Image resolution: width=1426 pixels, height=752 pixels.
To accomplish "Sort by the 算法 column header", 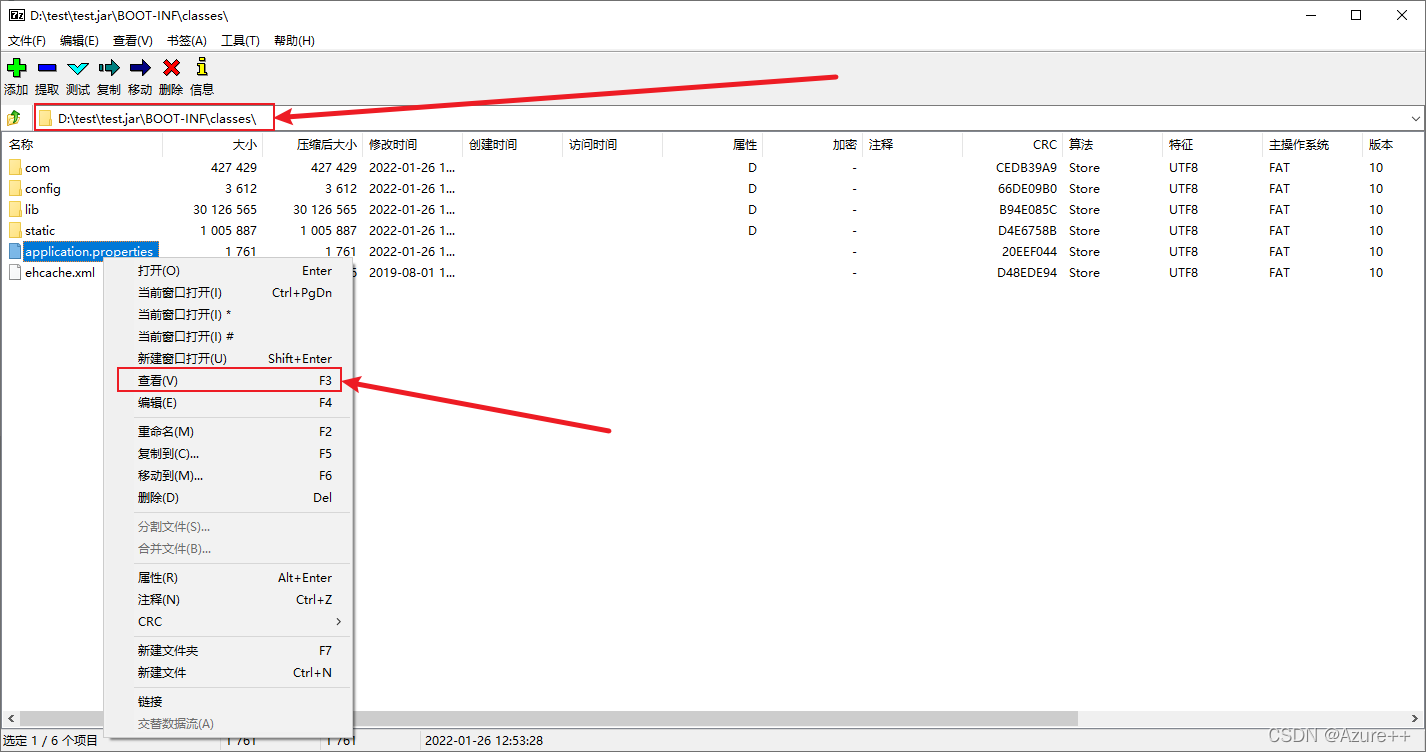I will pos(1112,145).
